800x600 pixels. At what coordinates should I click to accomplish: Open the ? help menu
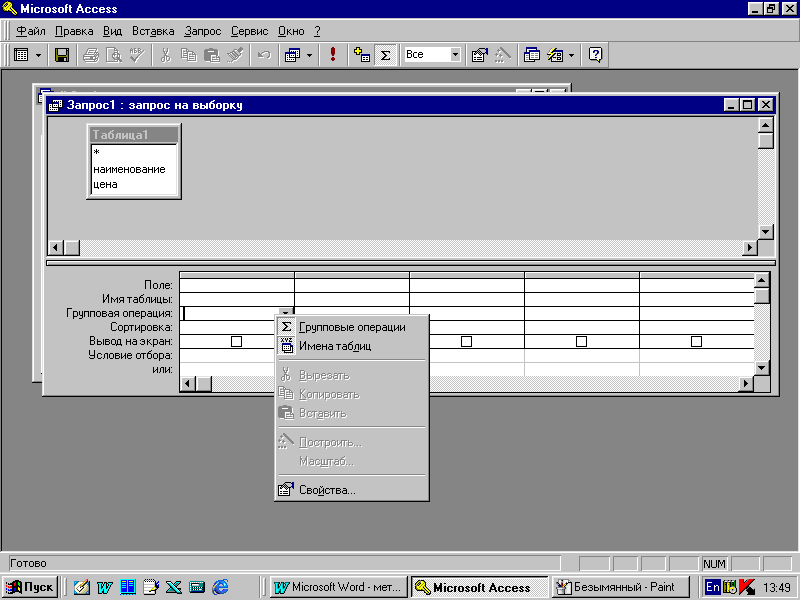[x=317, y=31]
